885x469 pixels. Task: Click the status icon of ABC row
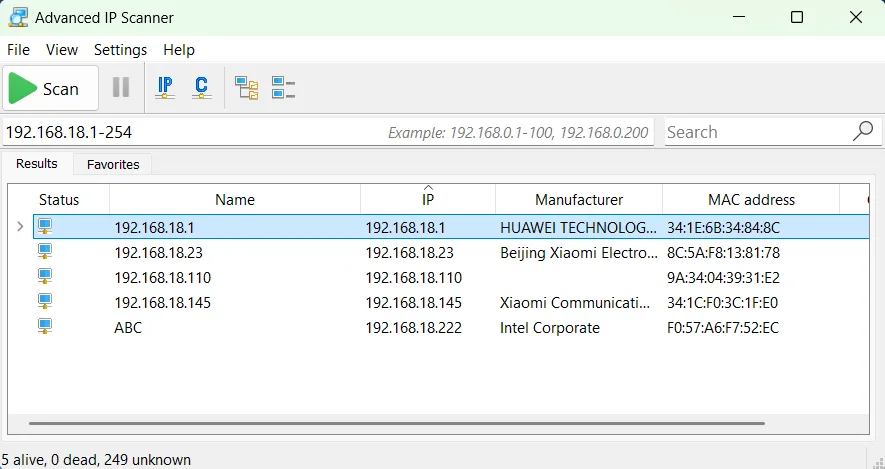click(x=45, y=327)
